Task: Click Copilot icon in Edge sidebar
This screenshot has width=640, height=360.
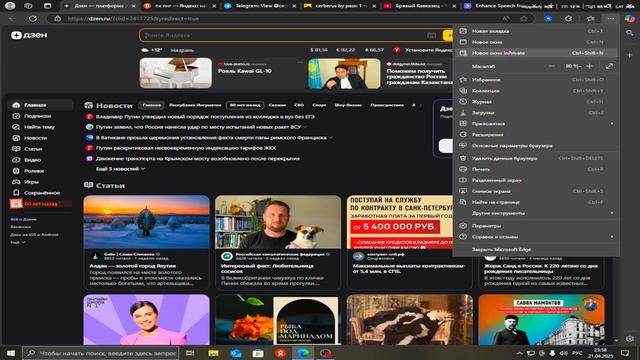Action: [630, 19]
